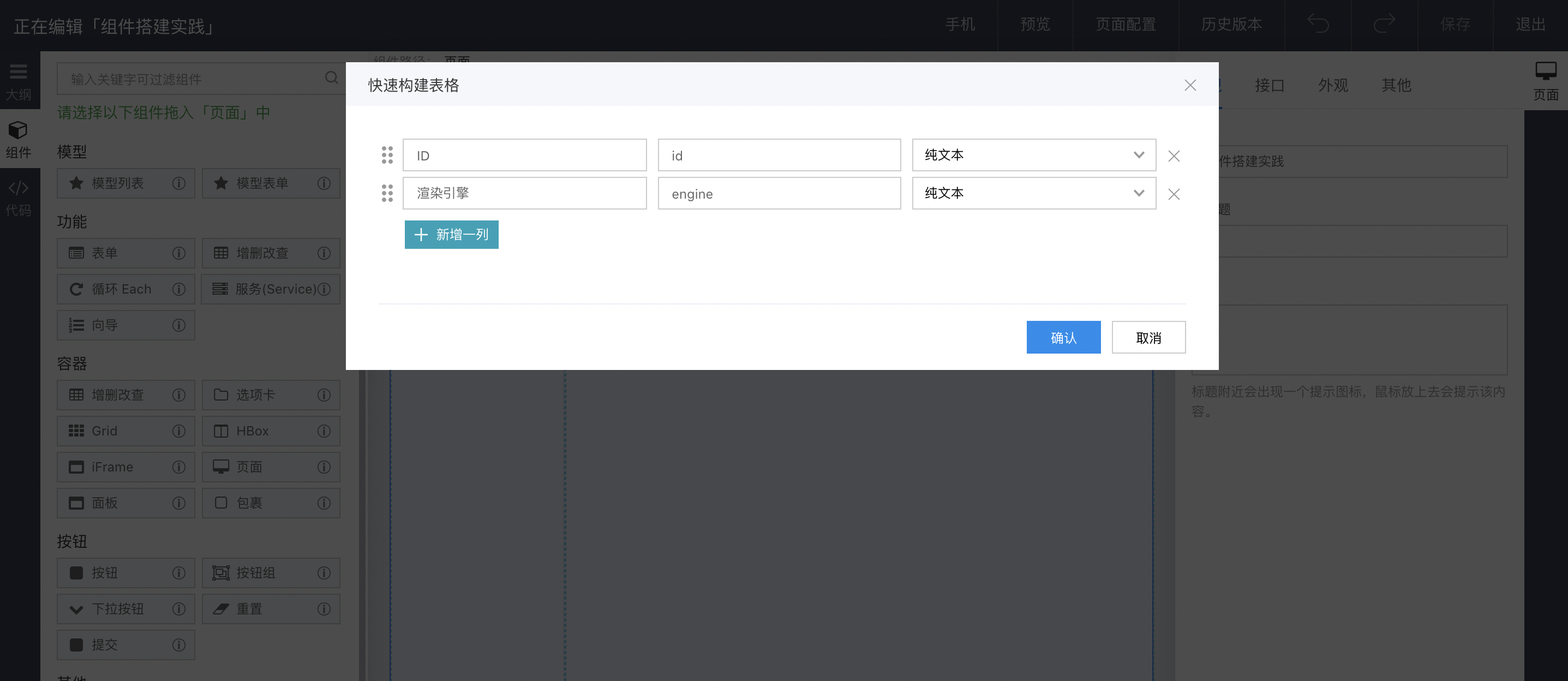
Task: Remove the engine column row
Action: 1174,194
